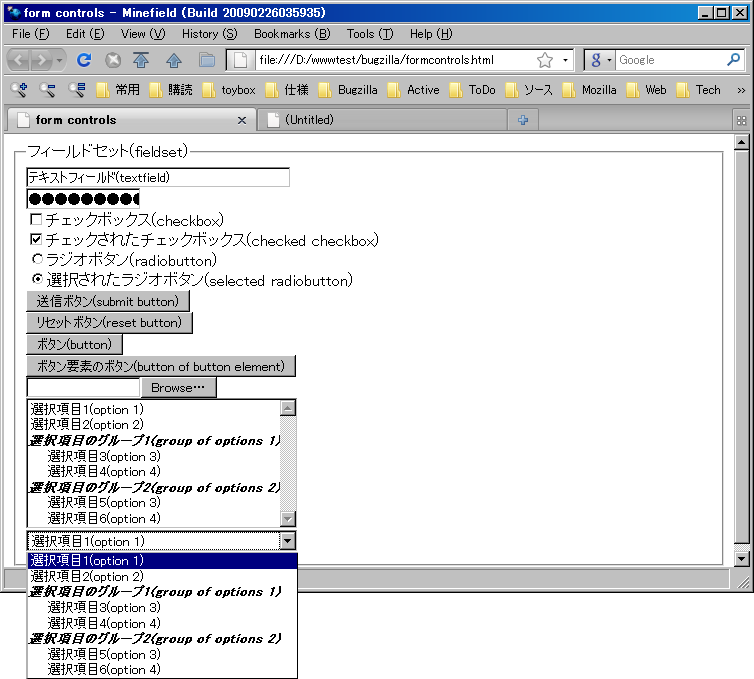The image size is (754, 679).
Task: Click the submit button
Action: click(108, 301)
